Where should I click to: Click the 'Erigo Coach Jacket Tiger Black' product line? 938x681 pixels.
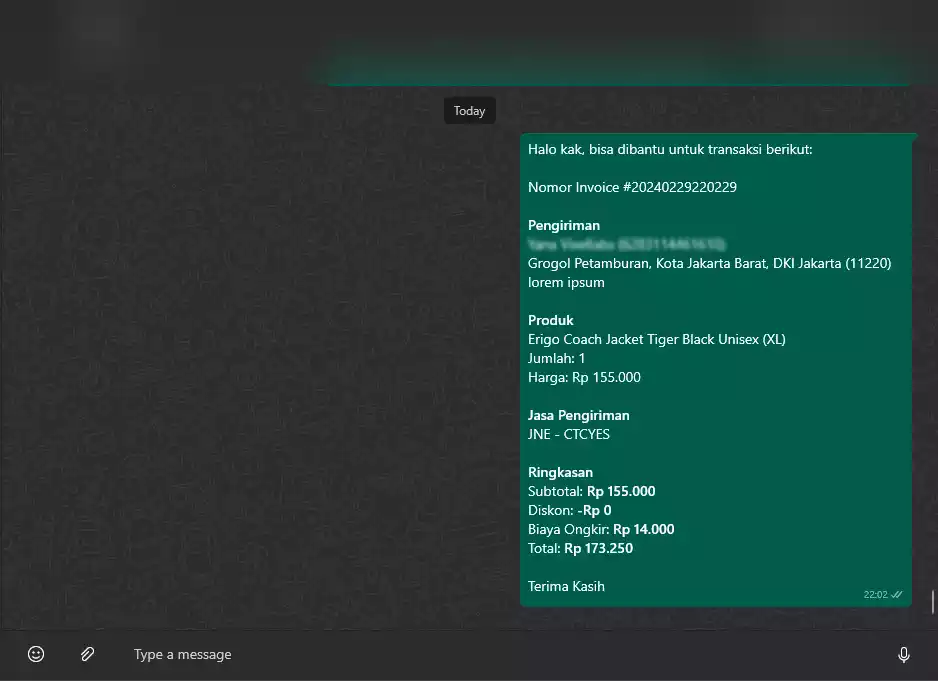pos(656,339)
